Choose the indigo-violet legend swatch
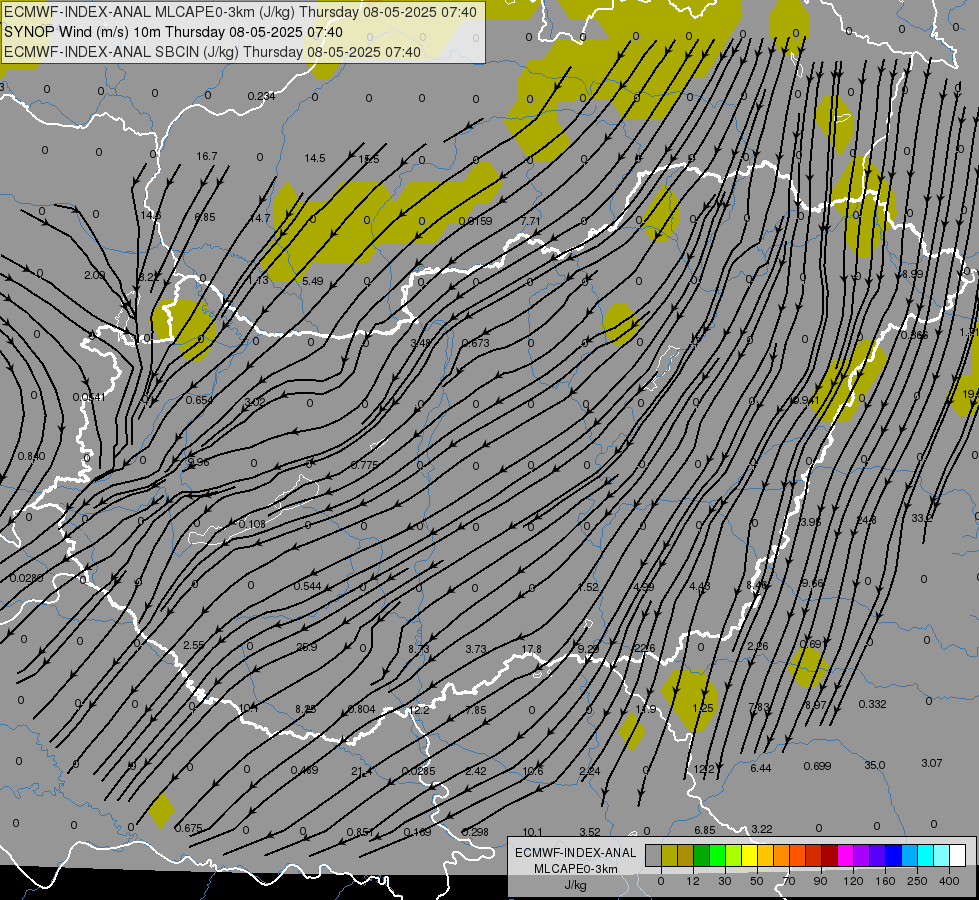Screen dimensions: 979x900 tap(877, 856)
